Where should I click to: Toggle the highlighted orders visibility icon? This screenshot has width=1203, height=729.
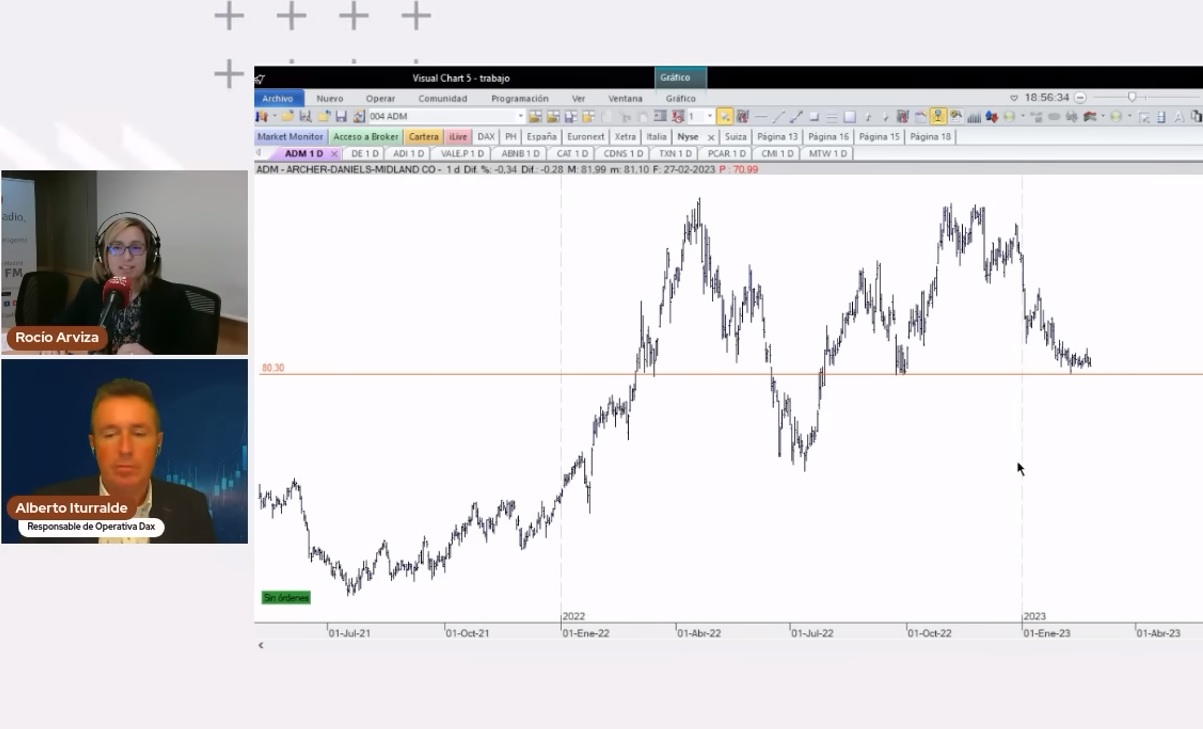938,115
